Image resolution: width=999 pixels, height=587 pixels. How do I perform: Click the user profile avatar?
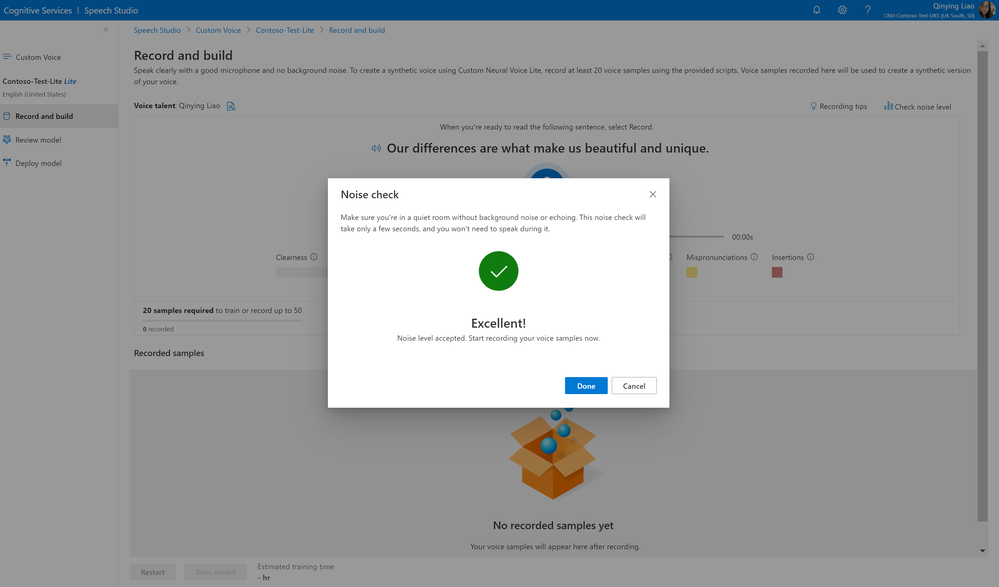pos(986,10)
